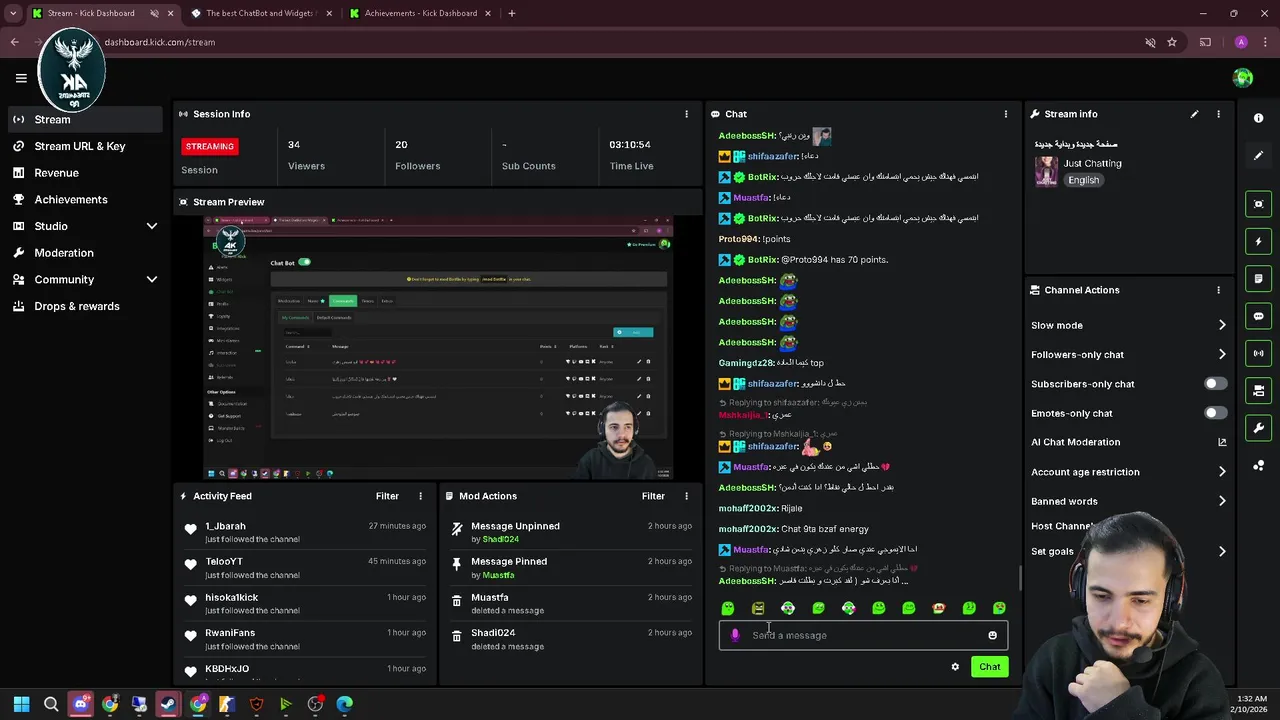Click the screen capture icon in right rail
Viewport: 1280px width, 720px height.
(x=1258, y=204)
